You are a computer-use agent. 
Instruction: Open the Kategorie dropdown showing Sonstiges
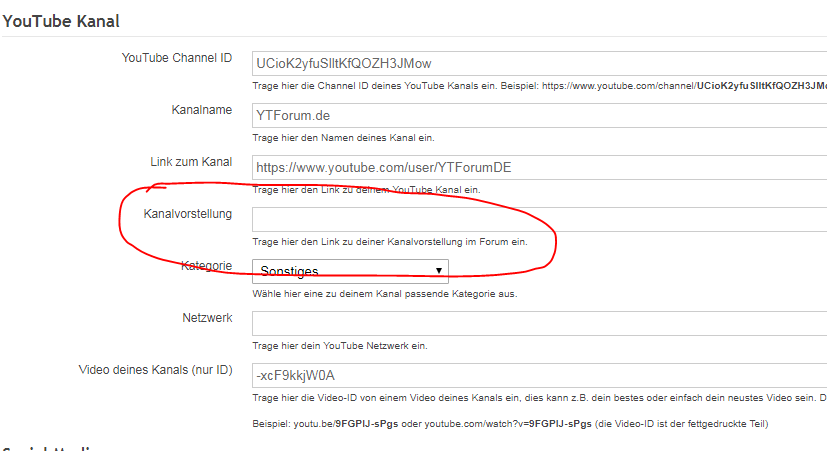350,270
